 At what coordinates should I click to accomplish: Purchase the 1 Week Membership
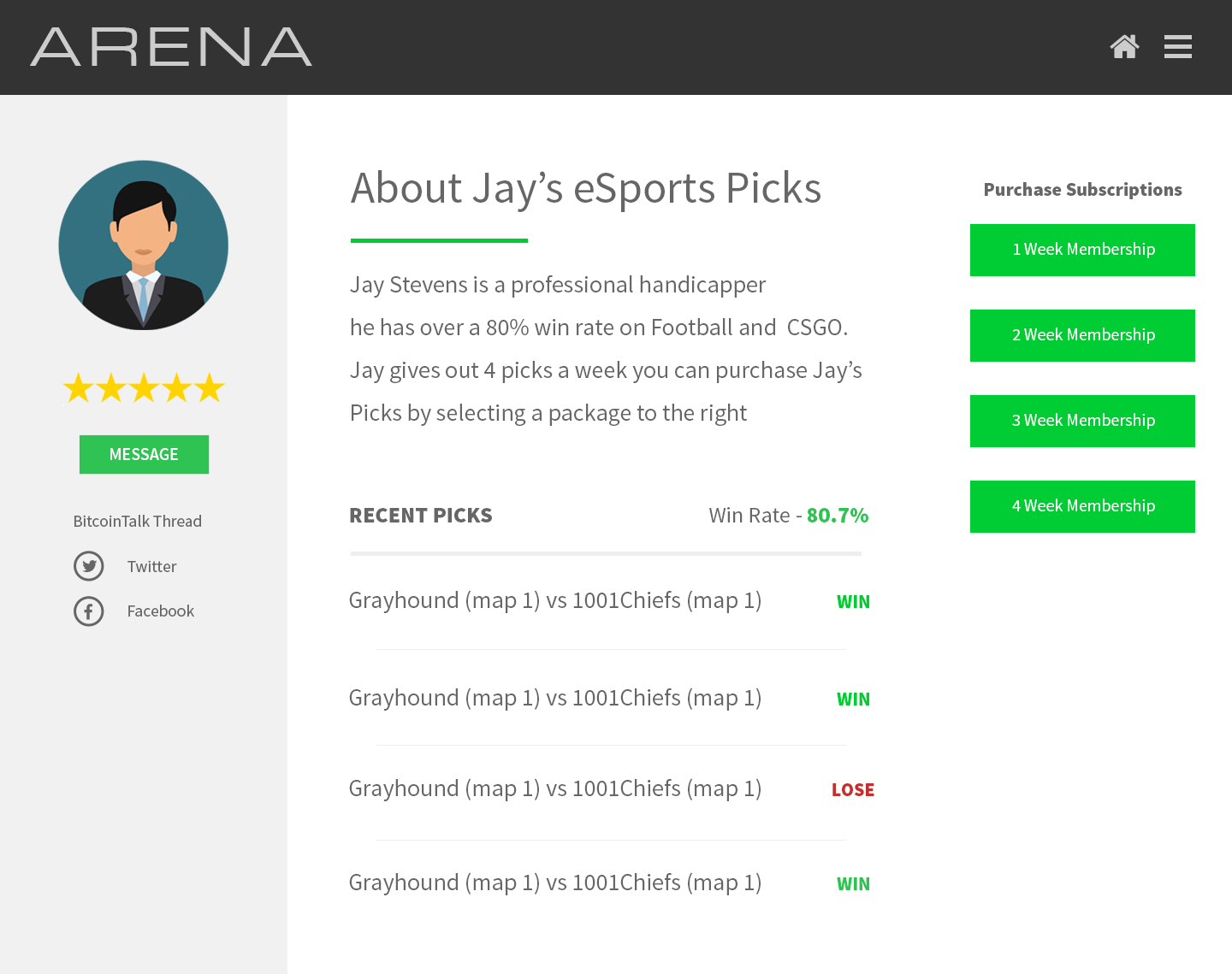coord(1082,250)
